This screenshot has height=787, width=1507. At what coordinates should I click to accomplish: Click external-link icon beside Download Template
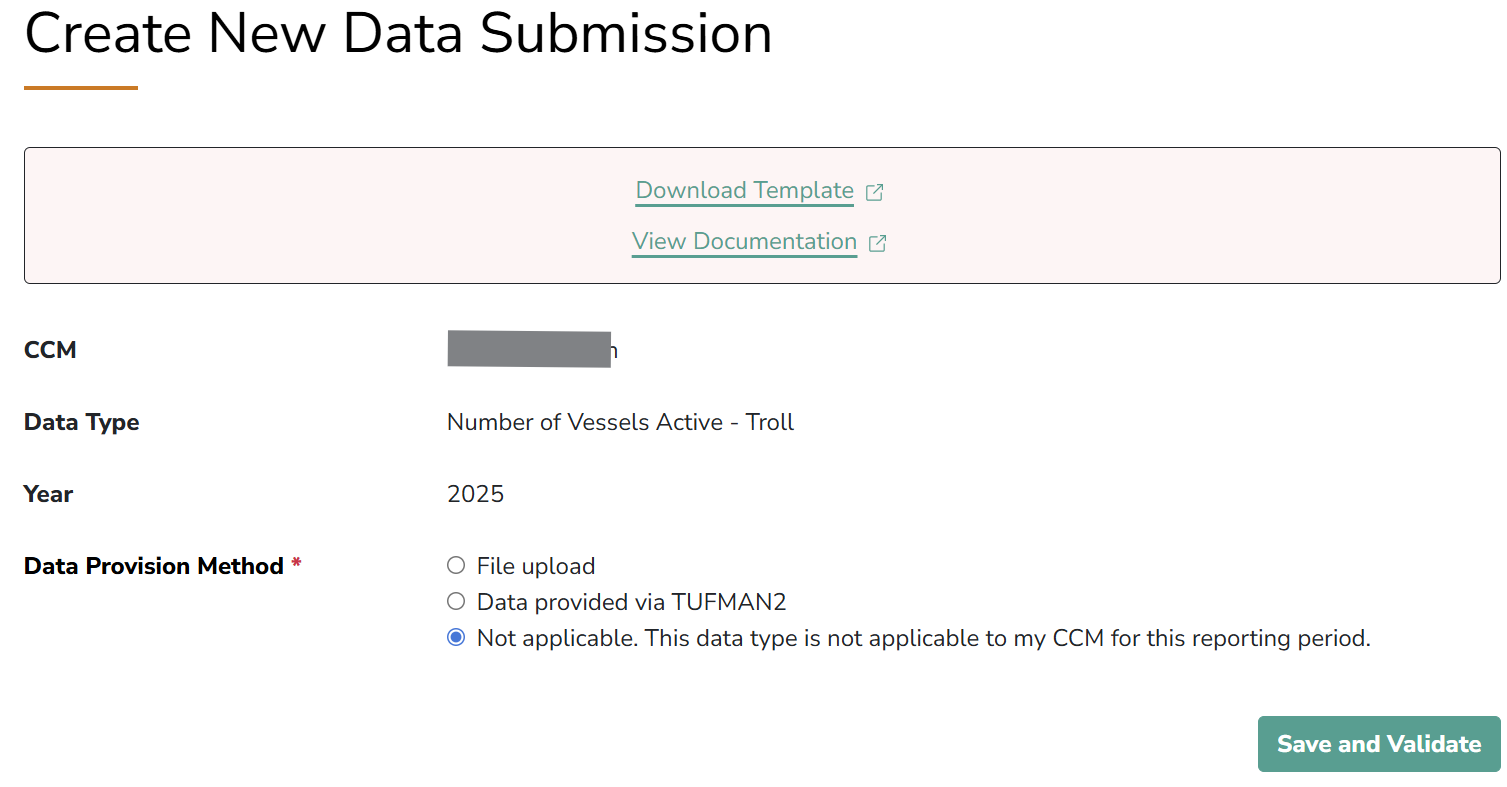pos(874,192)
